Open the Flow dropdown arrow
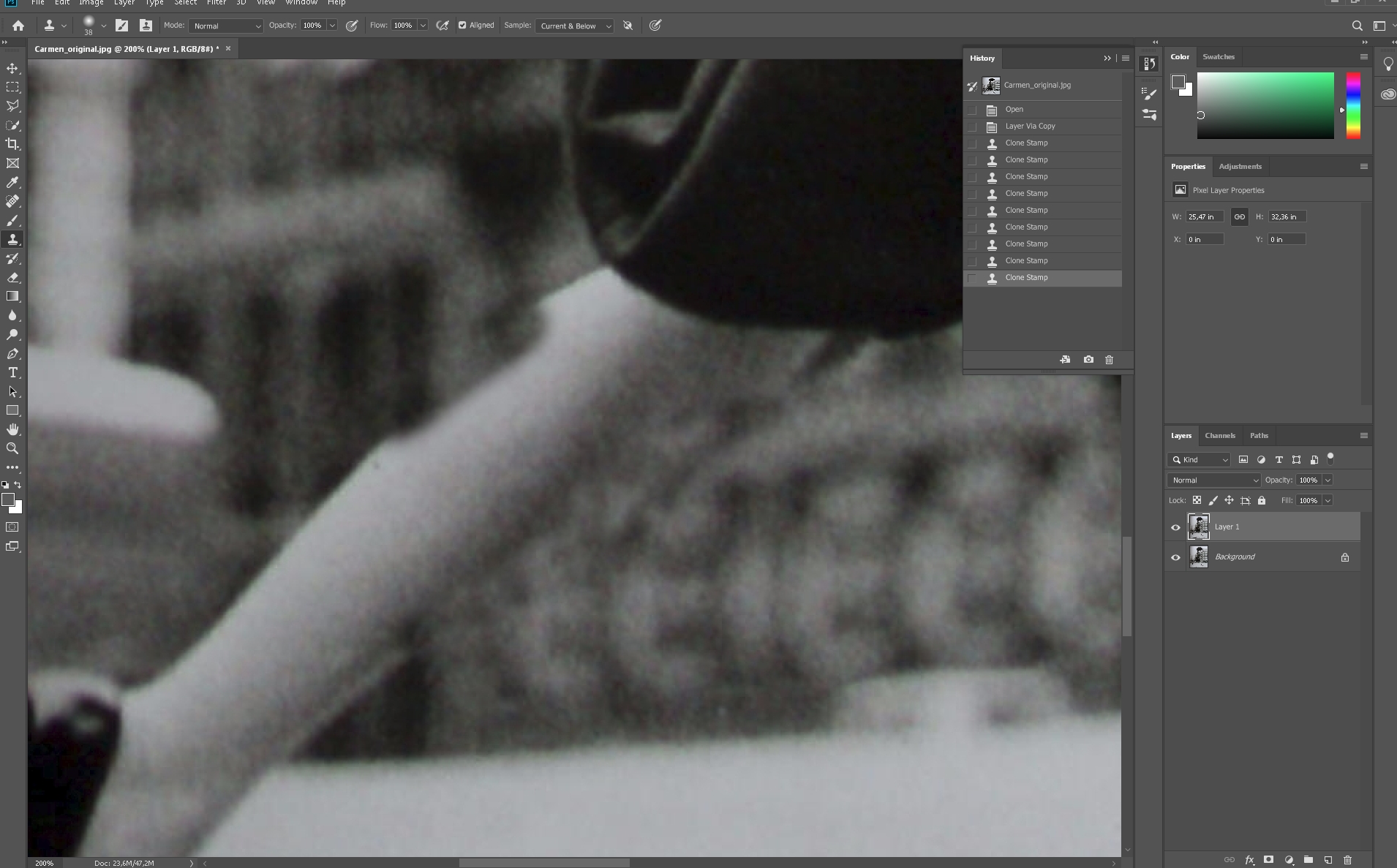 tap(423, 26)
